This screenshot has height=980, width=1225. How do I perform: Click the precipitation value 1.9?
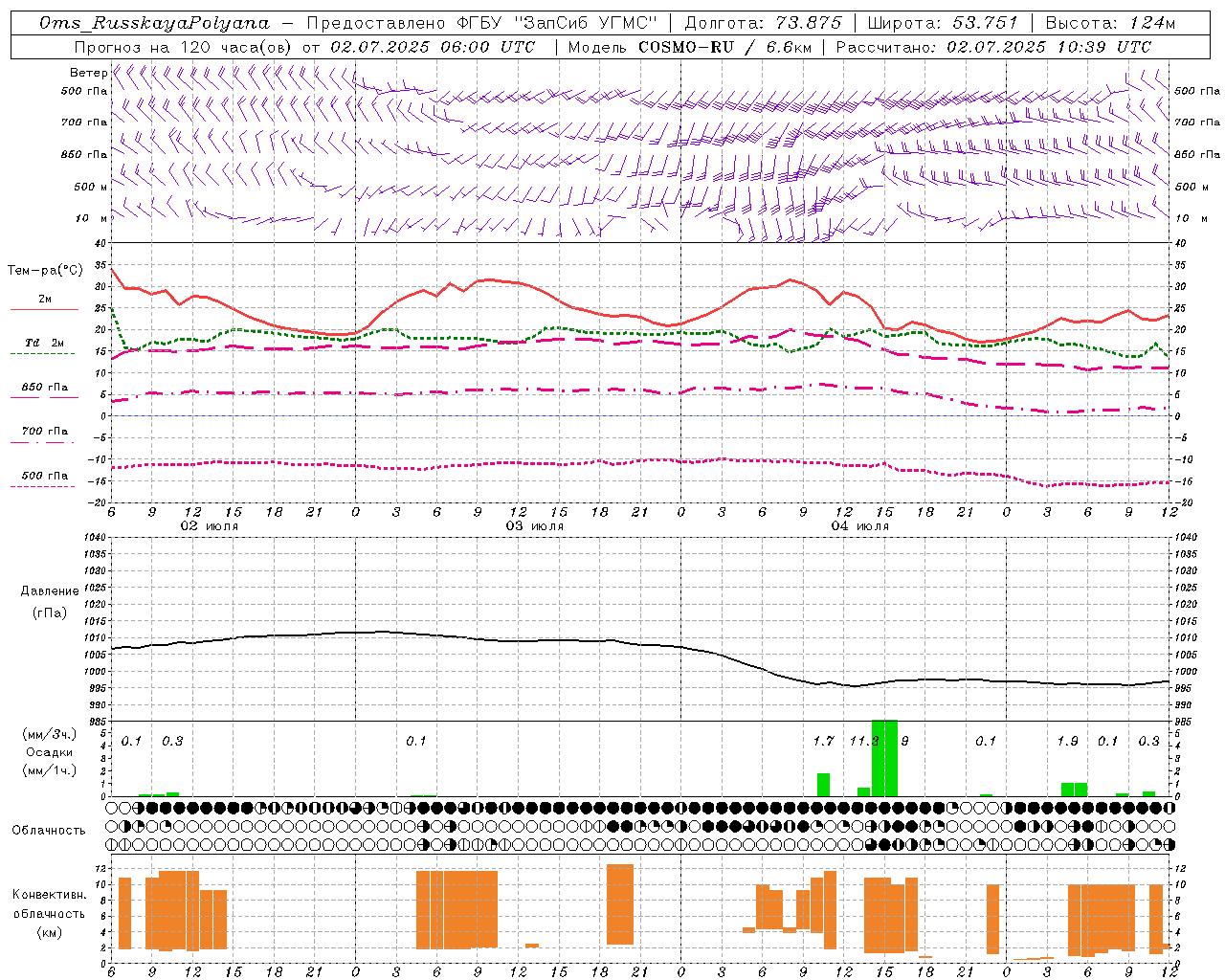pyautogui.click(x=1067, y=741)
